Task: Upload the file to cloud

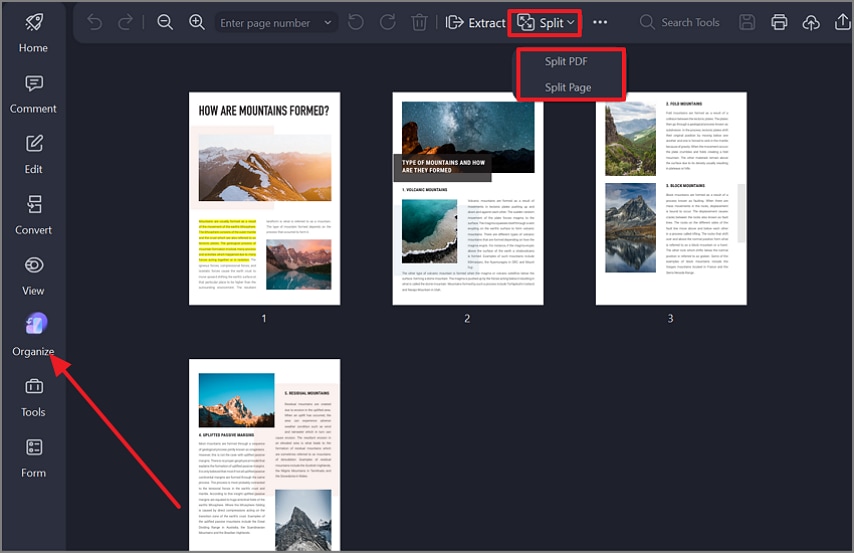Action: point(811,22)
